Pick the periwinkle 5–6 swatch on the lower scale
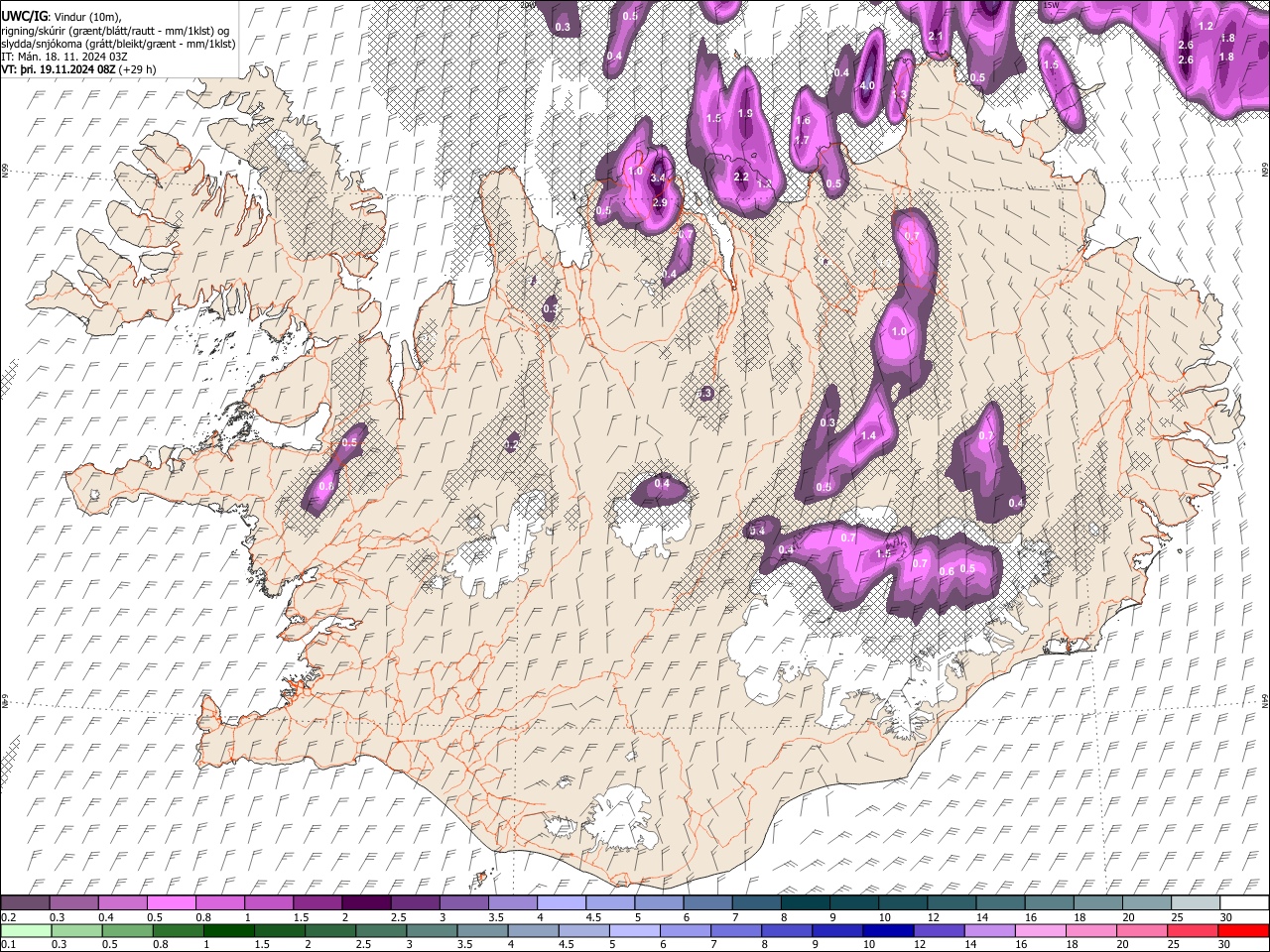1270x952 pixels. [x=635, y=930]
